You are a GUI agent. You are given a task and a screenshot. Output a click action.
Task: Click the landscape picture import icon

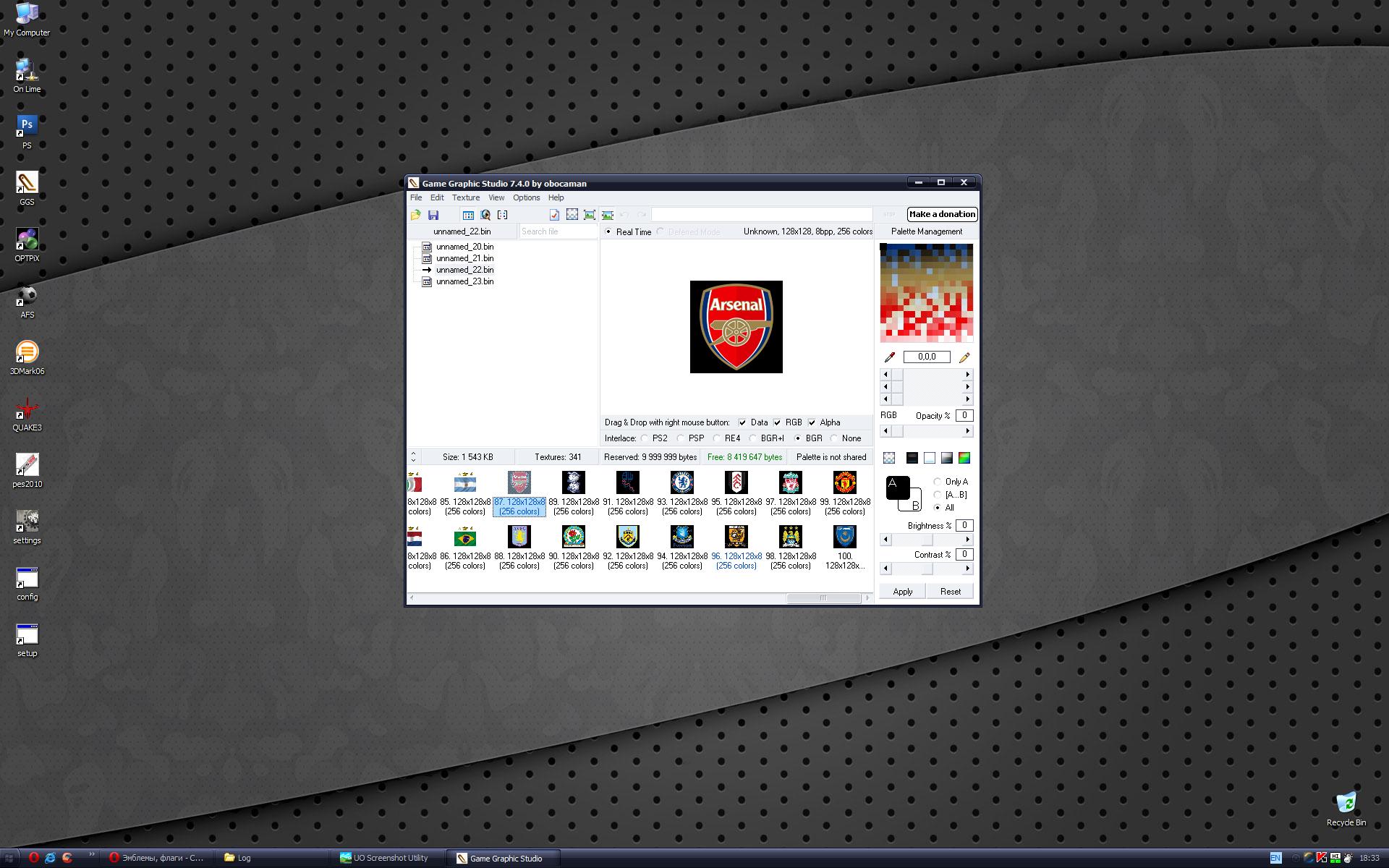tap(608, 215)
